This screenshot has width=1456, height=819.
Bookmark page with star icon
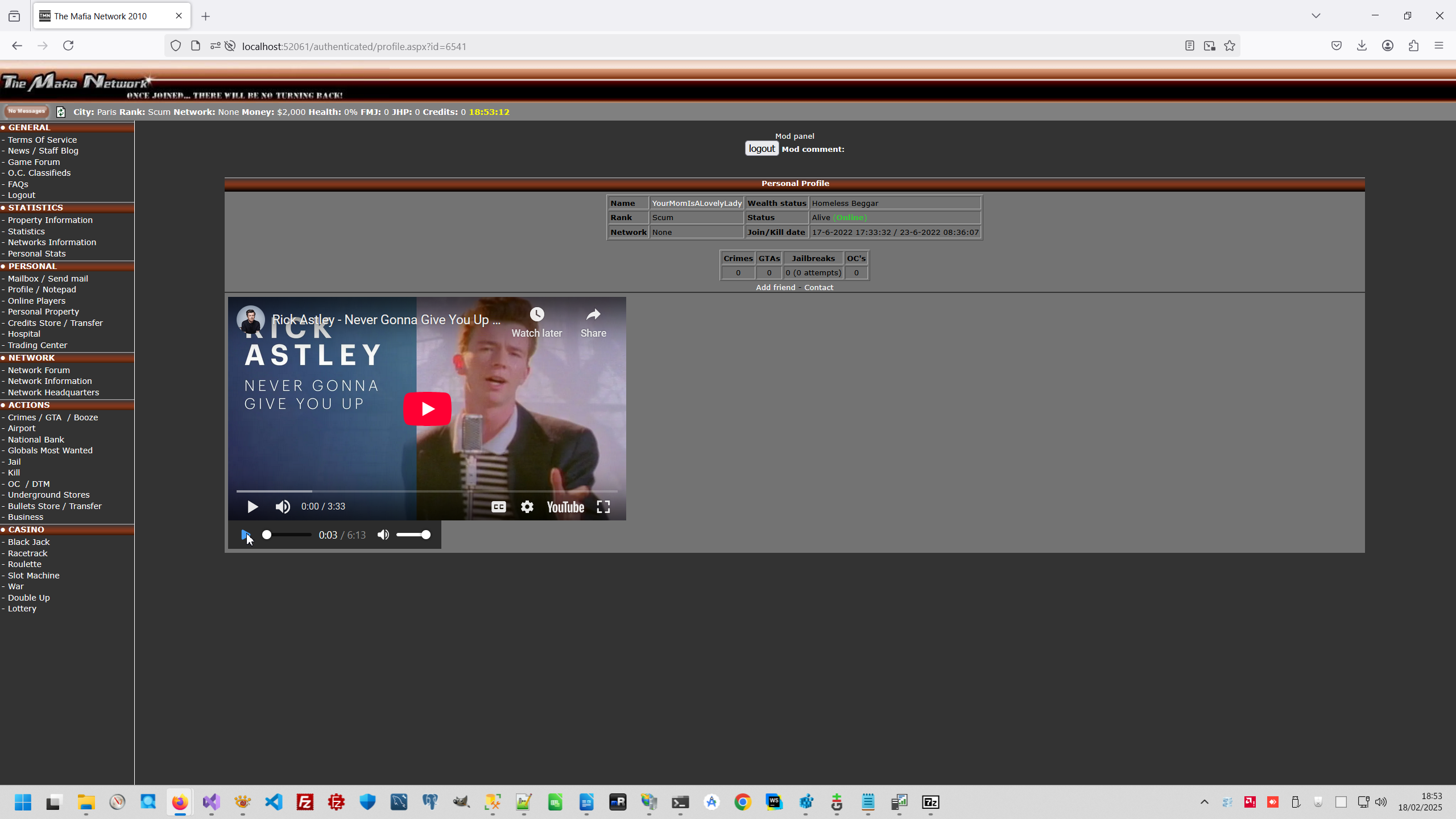(x=1230, y=46)
